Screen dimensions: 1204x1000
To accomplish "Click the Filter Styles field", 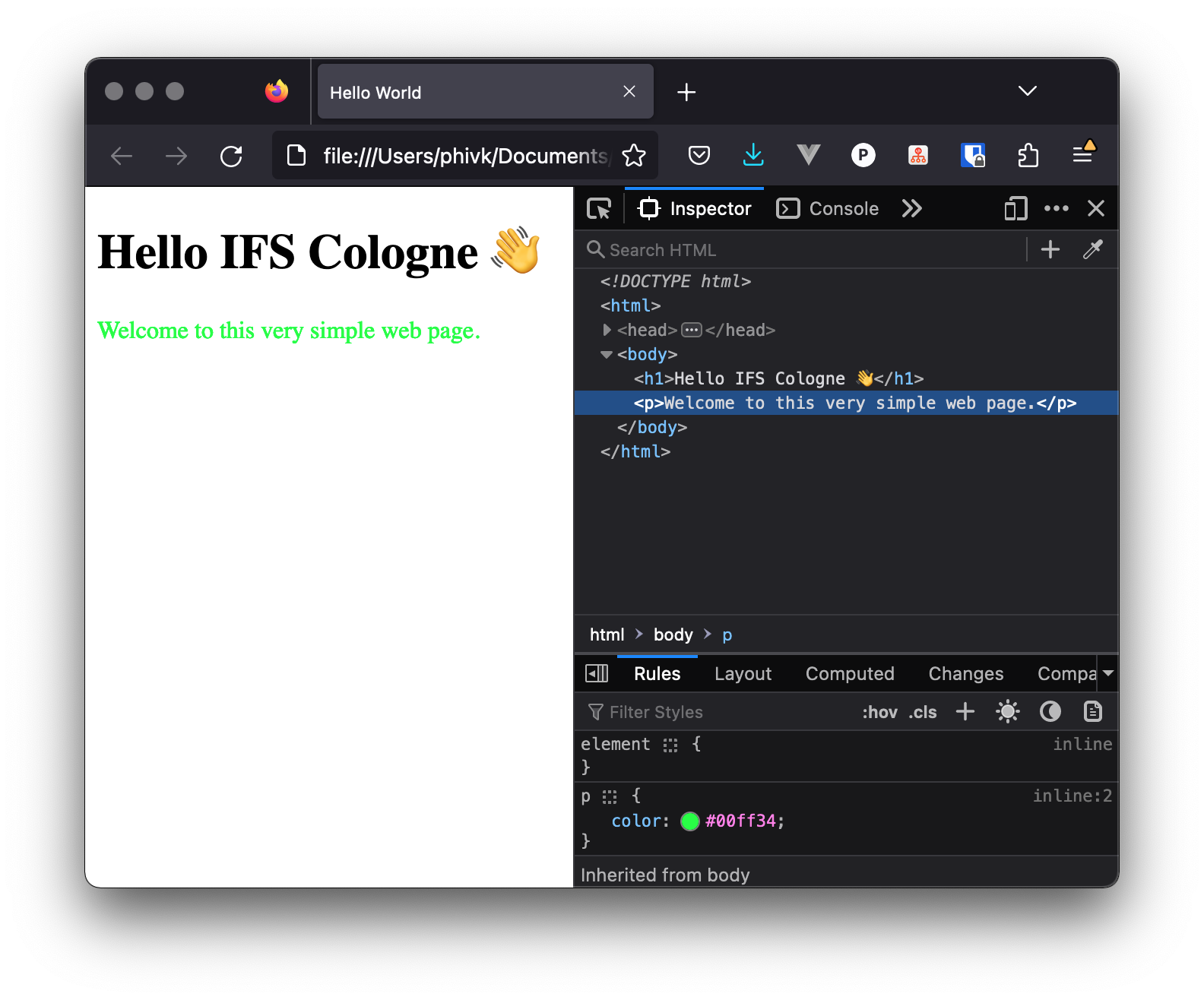I will [x=714, y=712].
